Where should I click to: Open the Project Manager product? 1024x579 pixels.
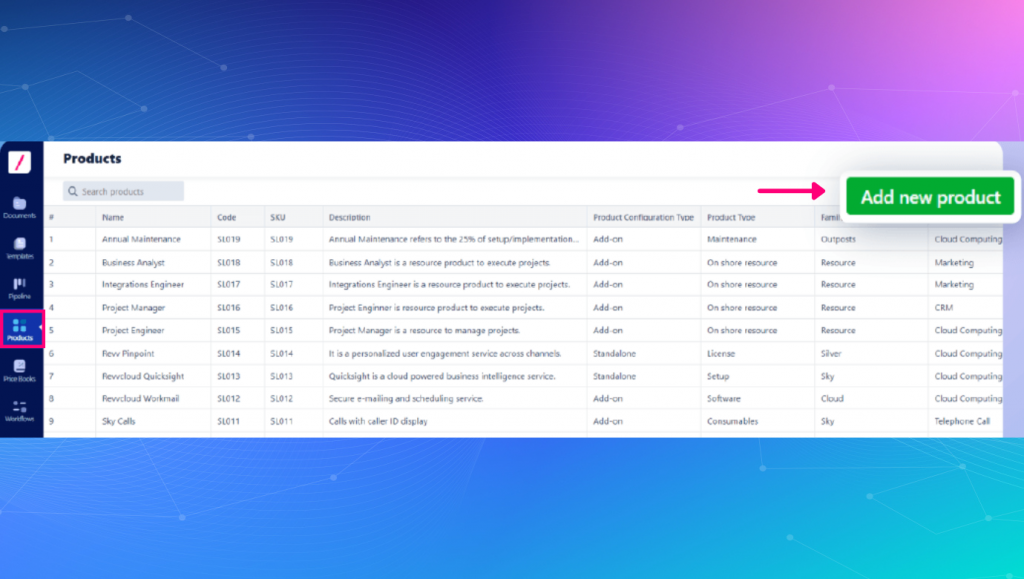coord(133,307)
